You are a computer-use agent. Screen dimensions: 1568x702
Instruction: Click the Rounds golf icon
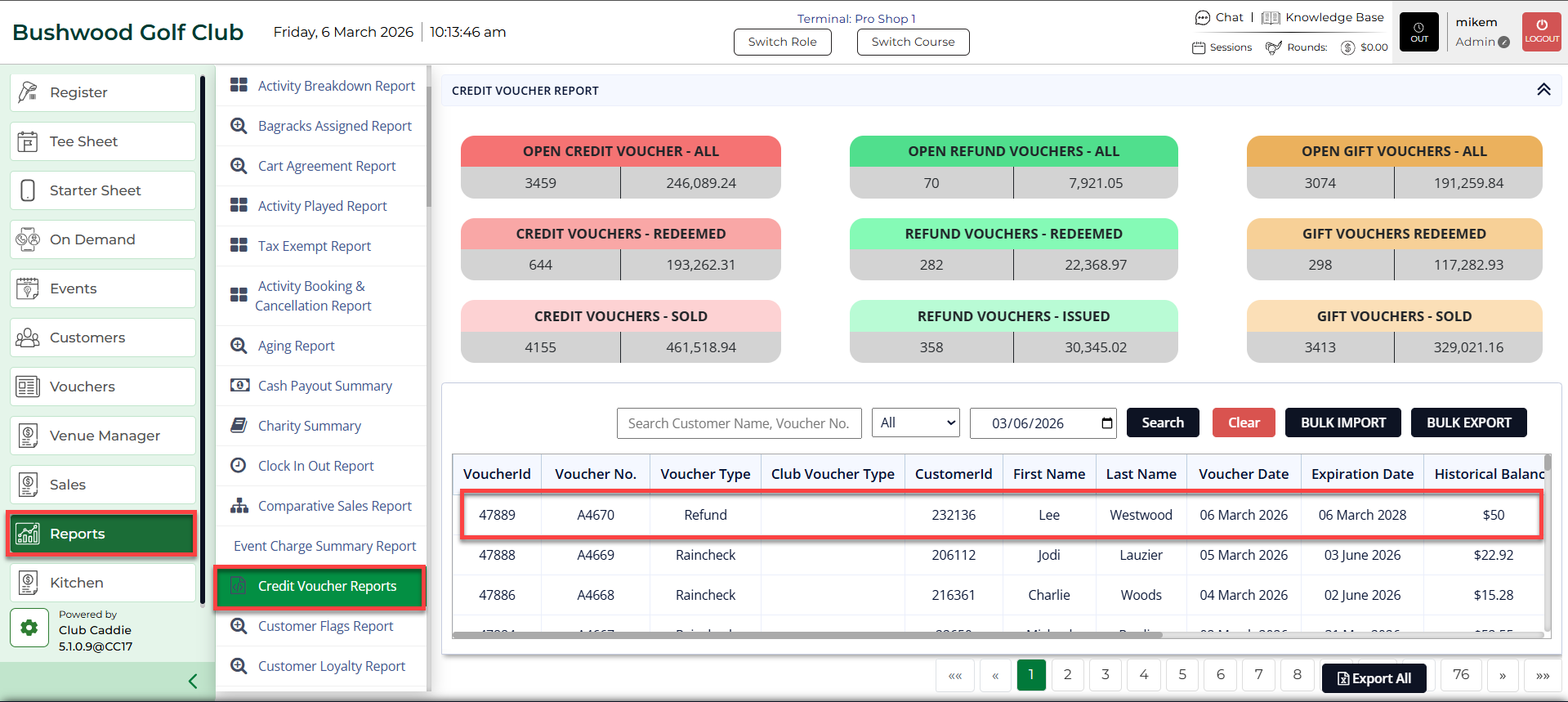click(1273, 47)
